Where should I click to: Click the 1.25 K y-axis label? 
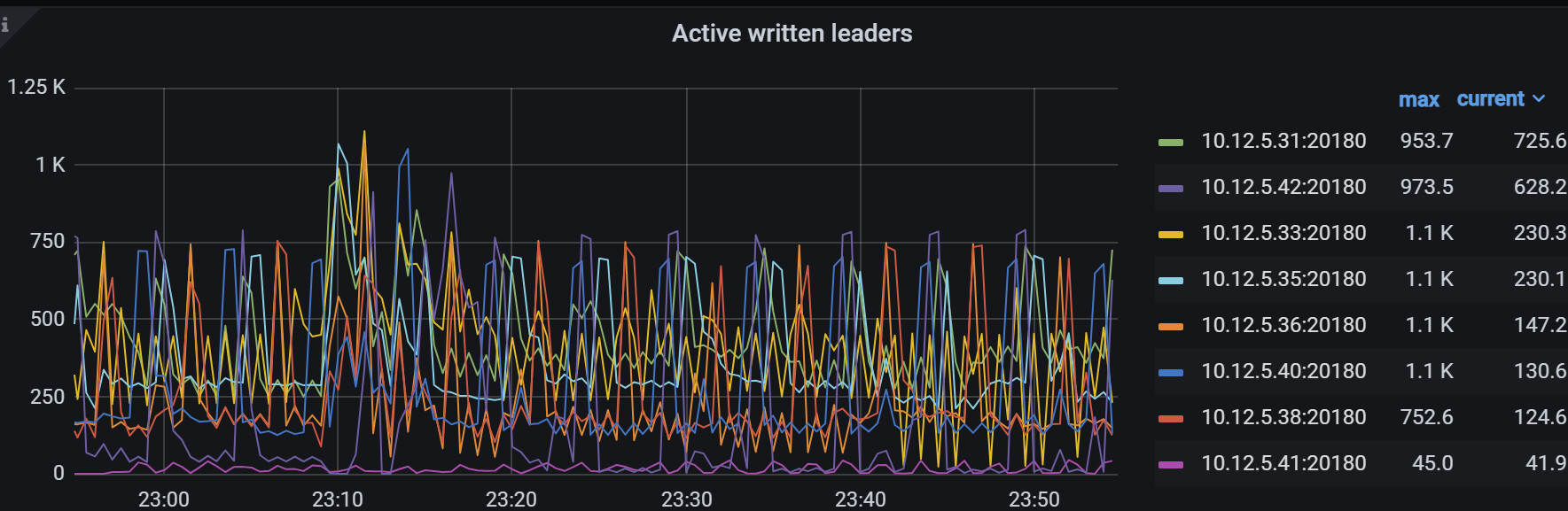(36, 87)
